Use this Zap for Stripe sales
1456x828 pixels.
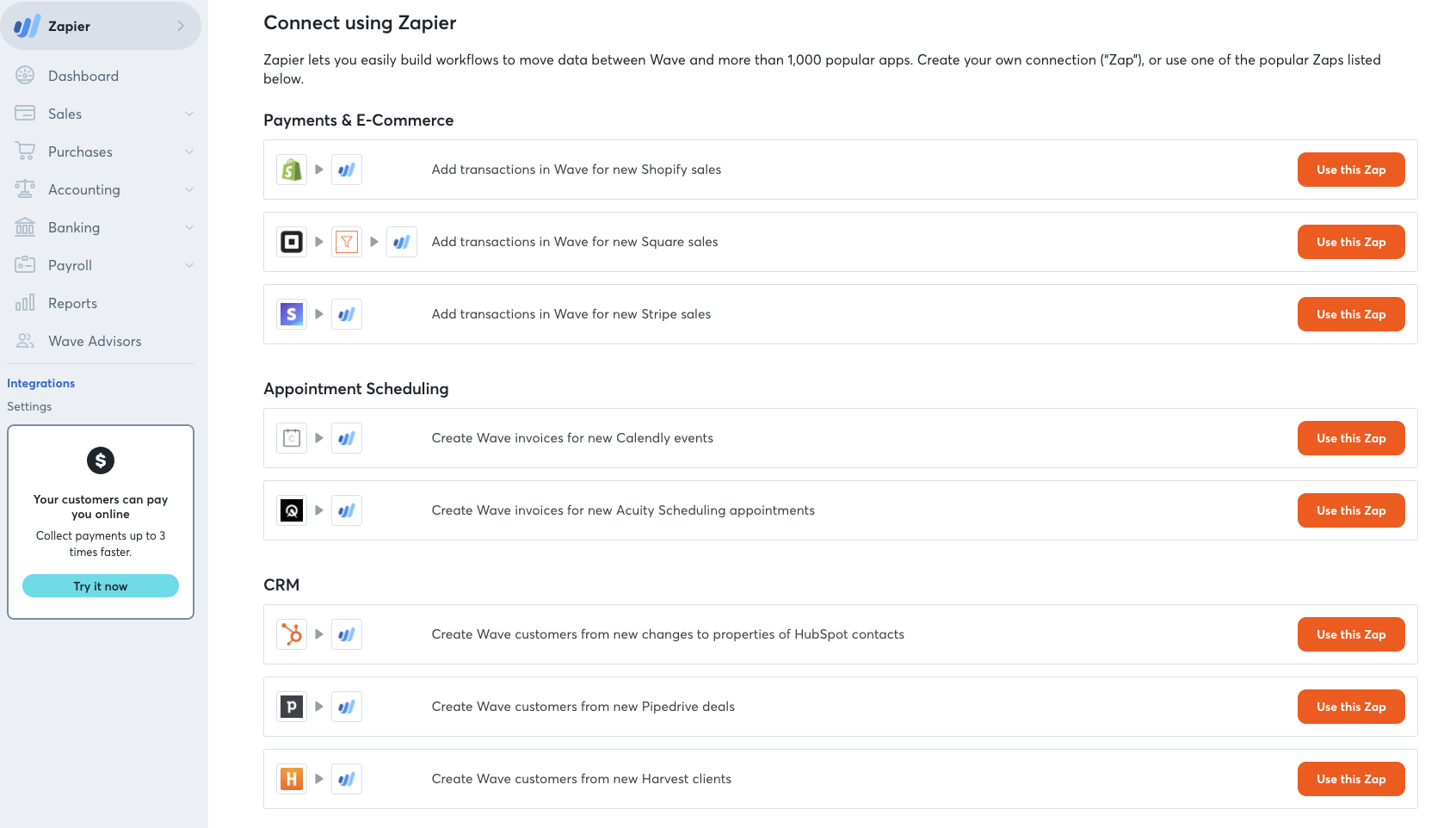(1351, 314)
